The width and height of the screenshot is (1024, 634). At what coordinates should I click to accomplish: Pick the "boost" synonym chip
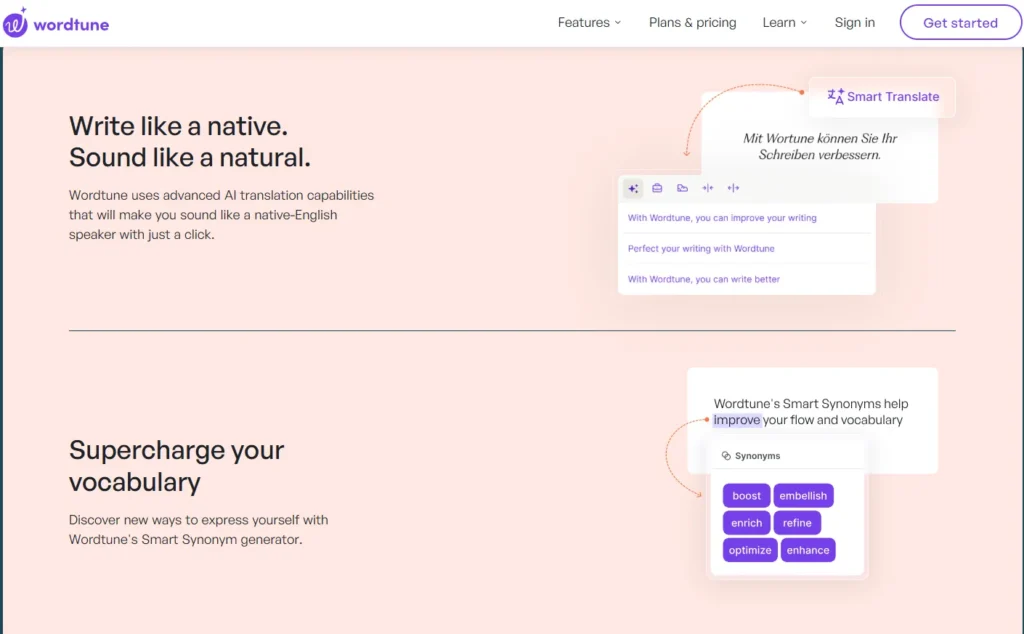pos(746,496)
